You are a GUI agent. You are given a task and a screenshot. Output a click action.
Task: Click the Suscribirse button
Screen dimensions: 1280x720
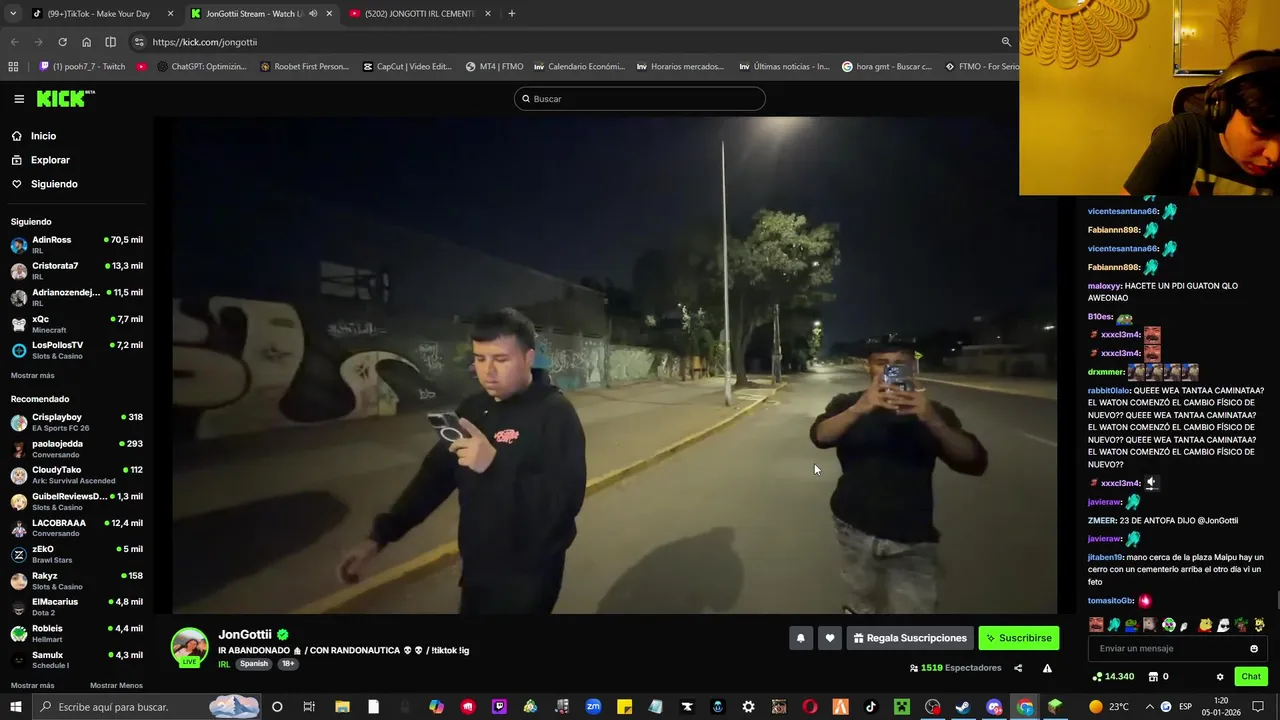pyautogui.click(x=1018, y=638)
